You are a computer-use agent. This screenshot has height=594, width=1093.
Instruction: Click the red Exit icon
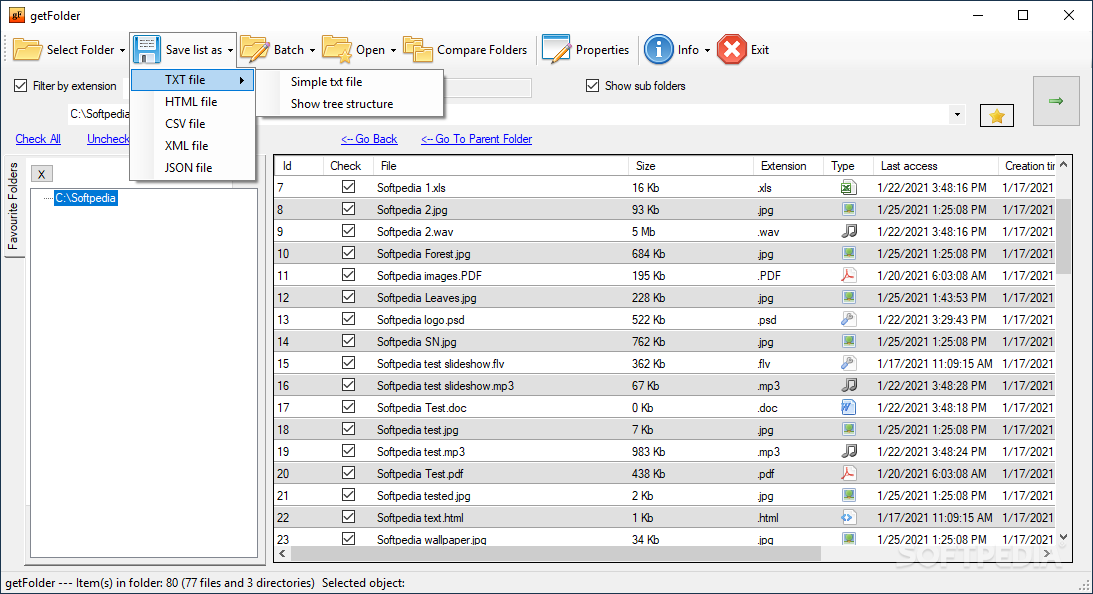pos(731,50)
